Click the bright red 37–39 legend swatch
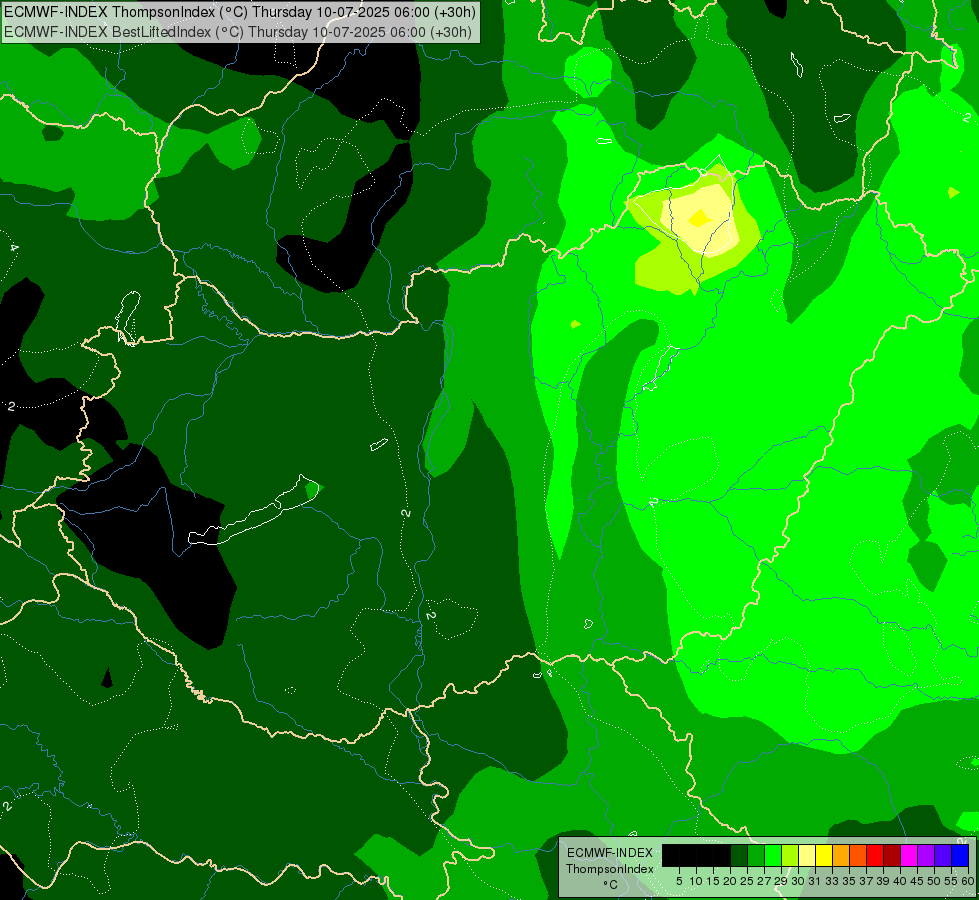Image resolution: width=979 pixels, height=900 pixels. 875,855
